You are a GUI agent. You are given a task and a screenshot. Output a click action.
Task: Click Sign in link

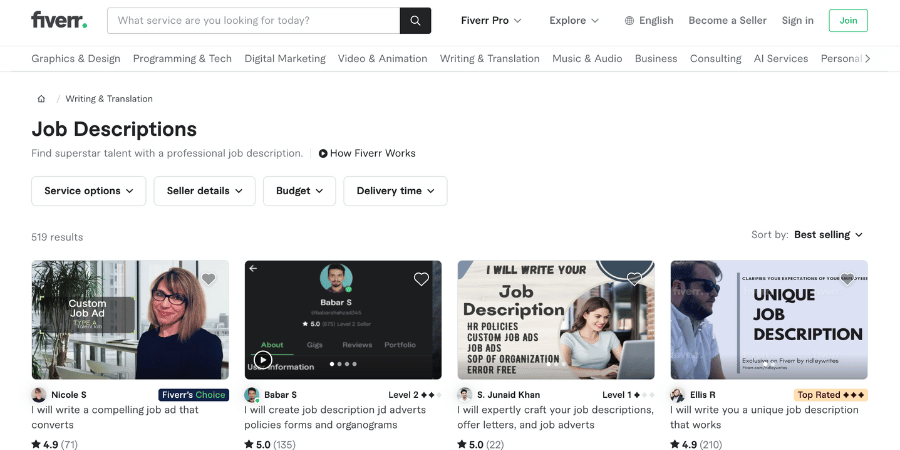click(798, 21)
